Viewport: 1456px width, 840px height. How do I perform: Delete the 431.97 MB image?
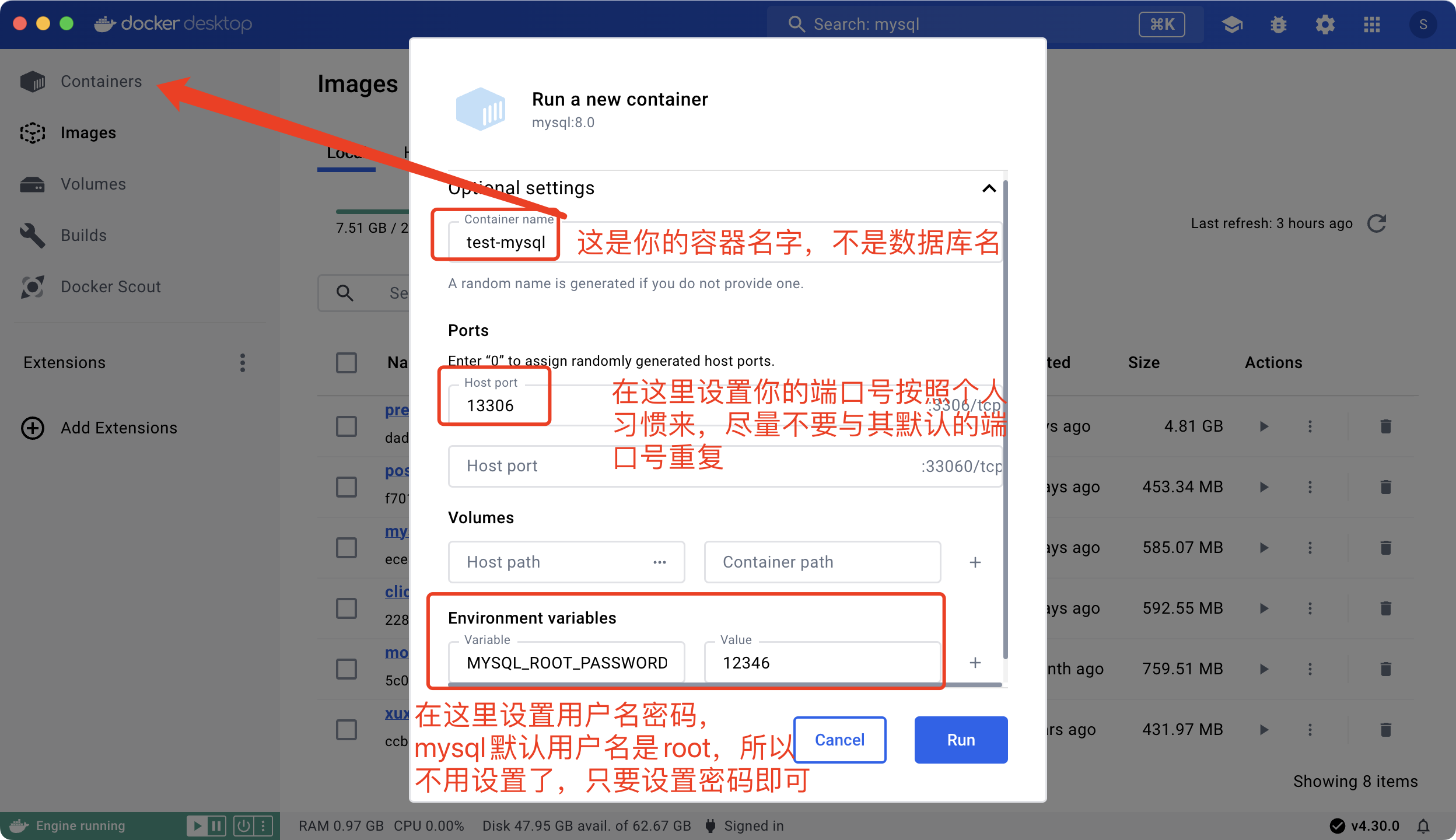click(1386, 729)
